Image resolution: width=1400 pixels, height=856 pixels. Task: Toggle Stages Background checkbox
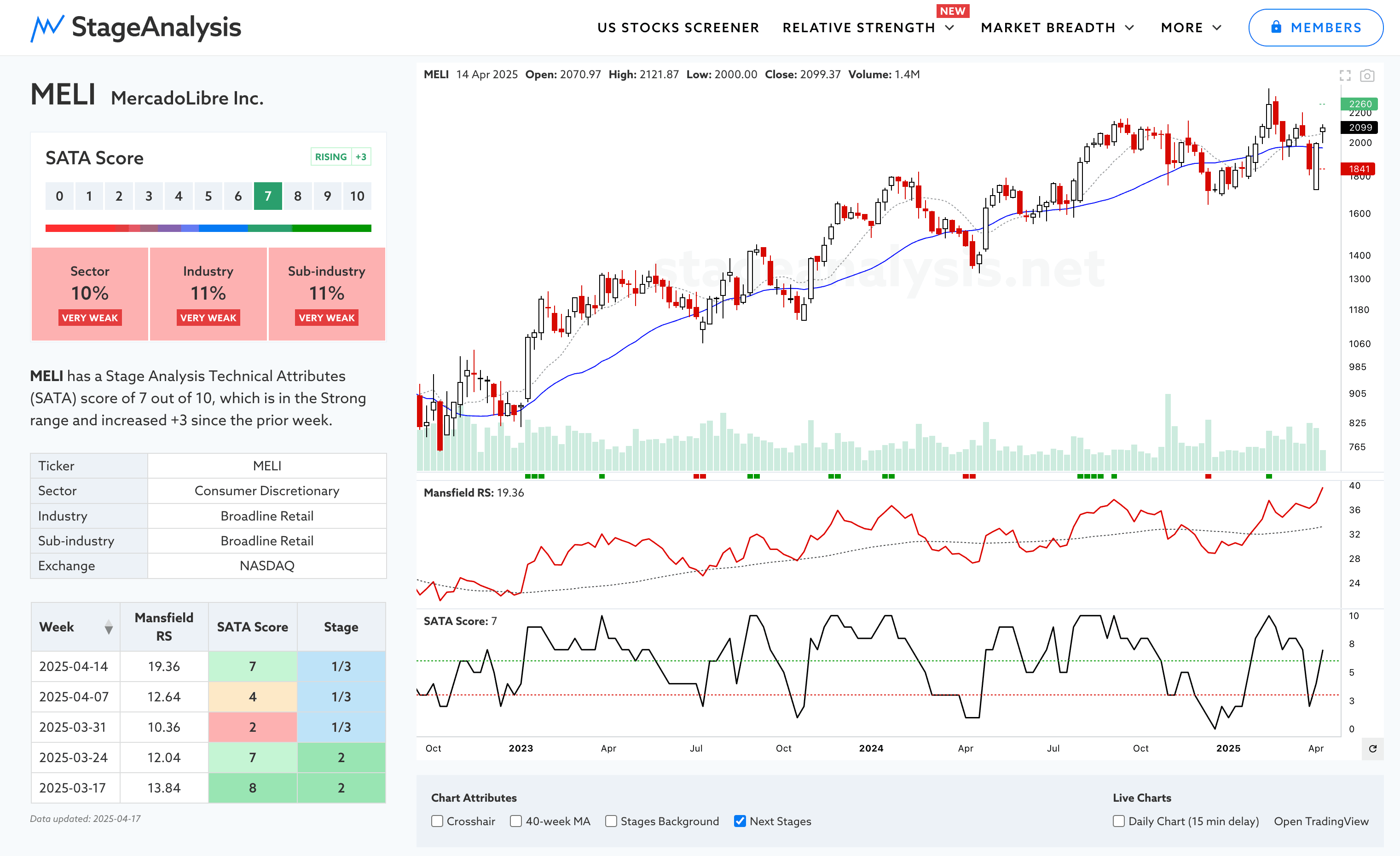point(611,821)
